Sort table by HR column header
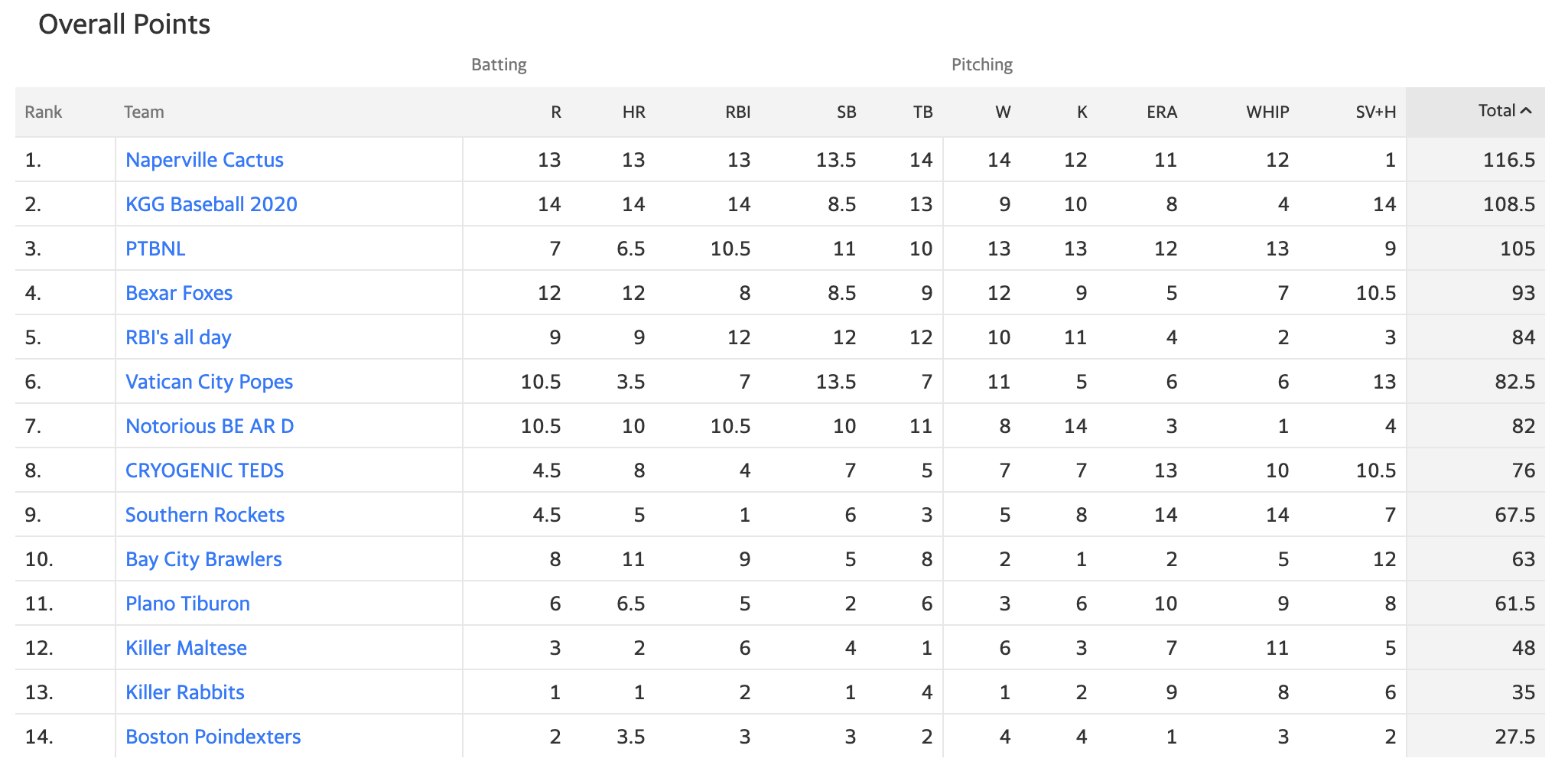The width and height of the screenshot is (1568, 765). pyautogui.click(x=633, y=112)
